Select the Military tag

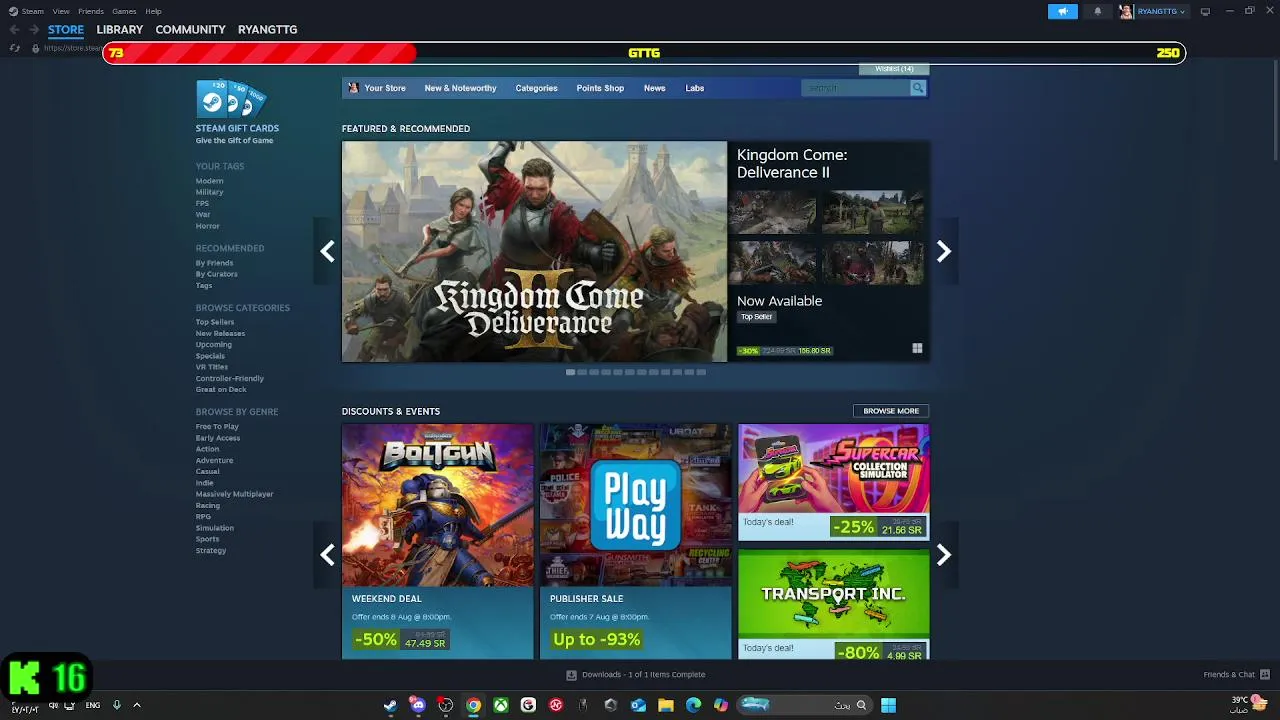click(x=209, y=192)
